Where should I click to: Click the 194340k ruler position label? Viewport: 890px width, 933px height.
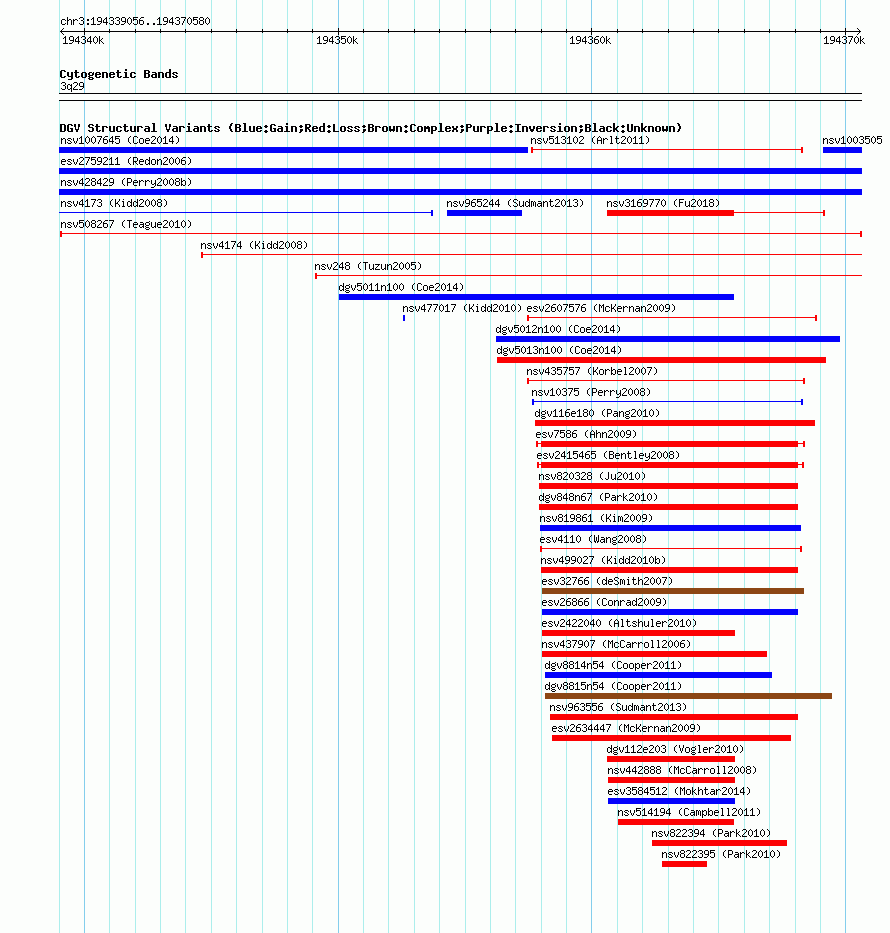pos(83,40)
